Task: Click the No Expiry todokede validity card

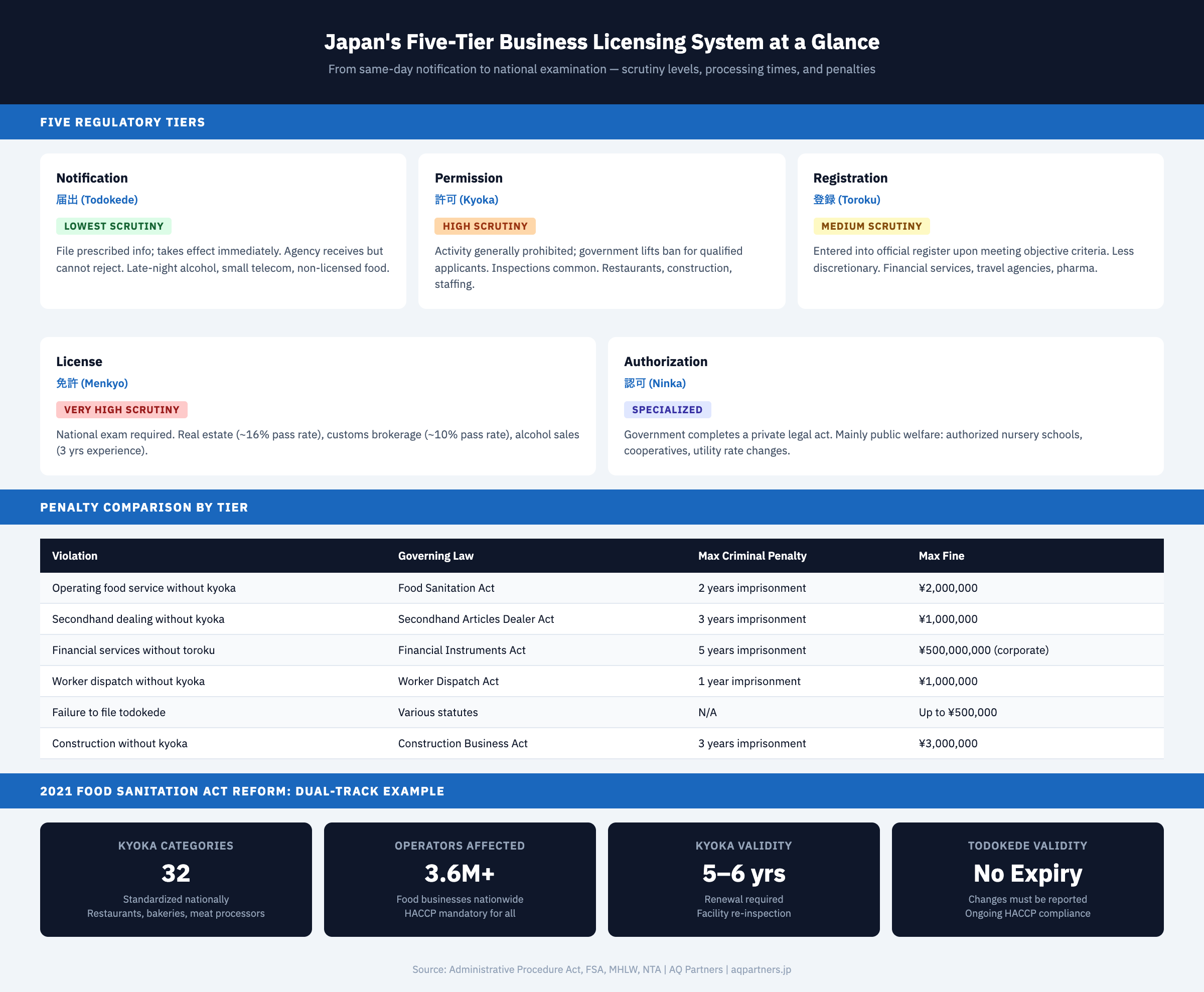Action: coord(1027,879)
